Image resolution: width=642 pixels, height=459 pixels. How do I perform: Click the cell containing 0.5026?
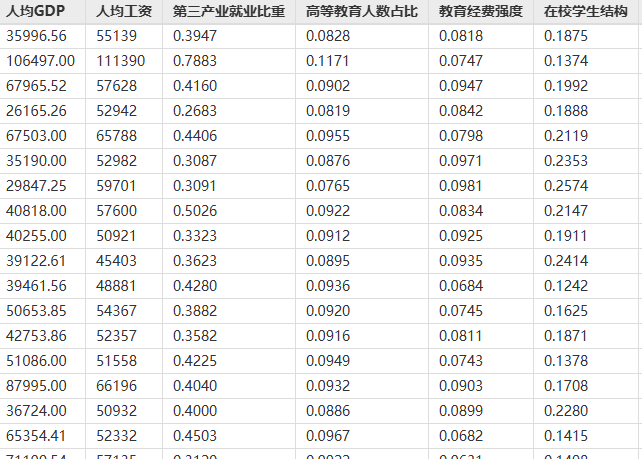(195, 211)
